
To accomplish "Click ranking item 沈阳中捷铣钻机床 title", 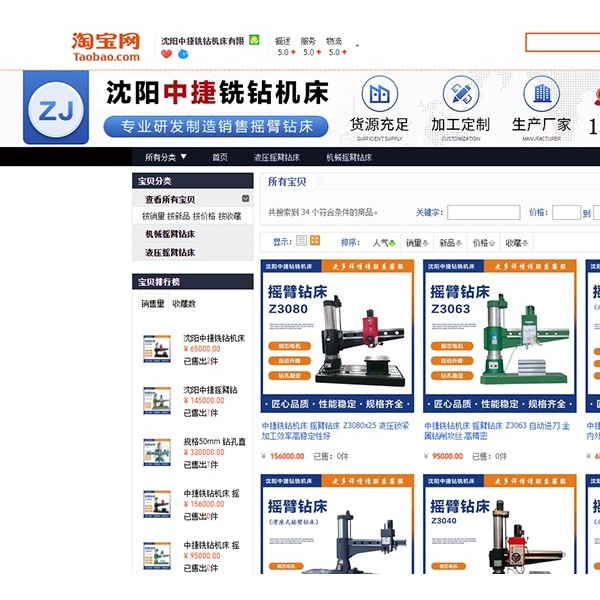I will pos(214,338).
